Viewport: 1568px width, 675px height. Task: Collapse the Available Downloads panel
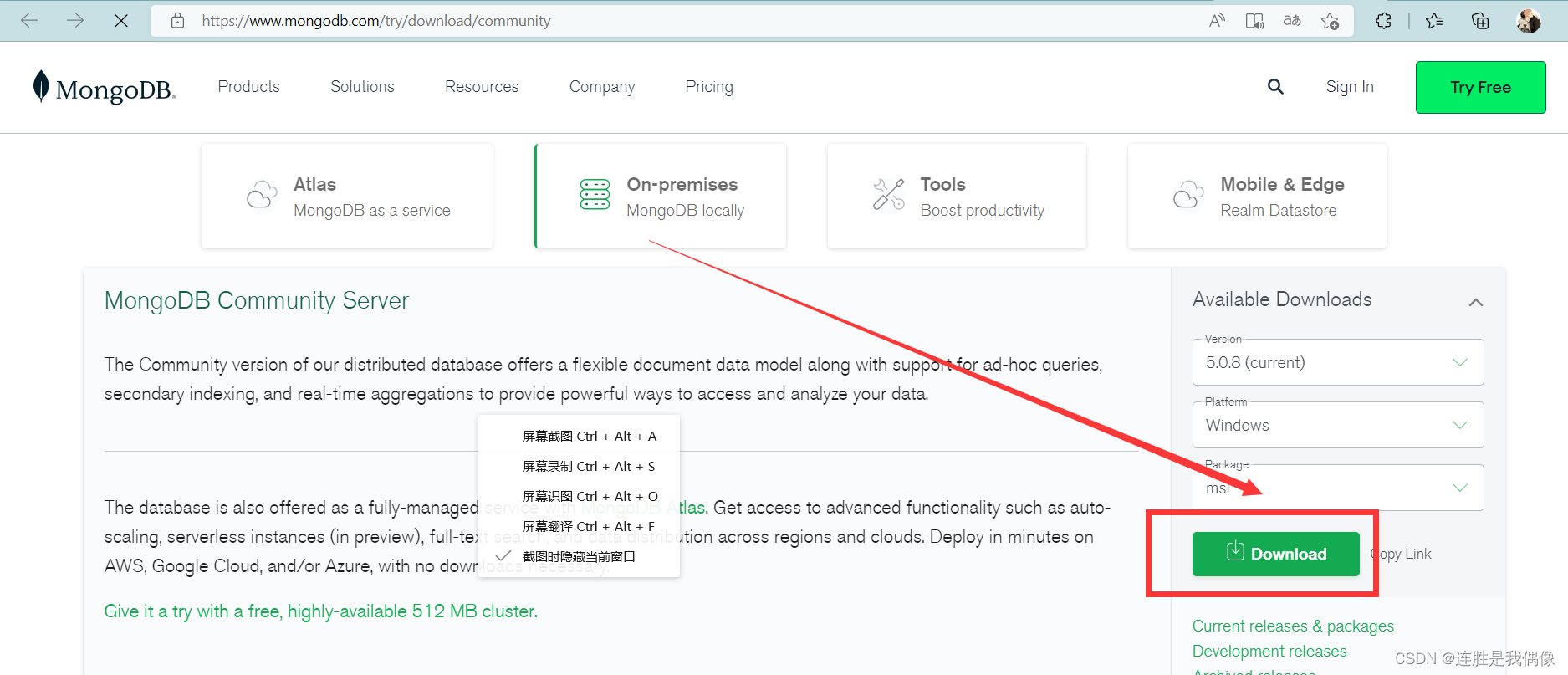(1476, 302)
